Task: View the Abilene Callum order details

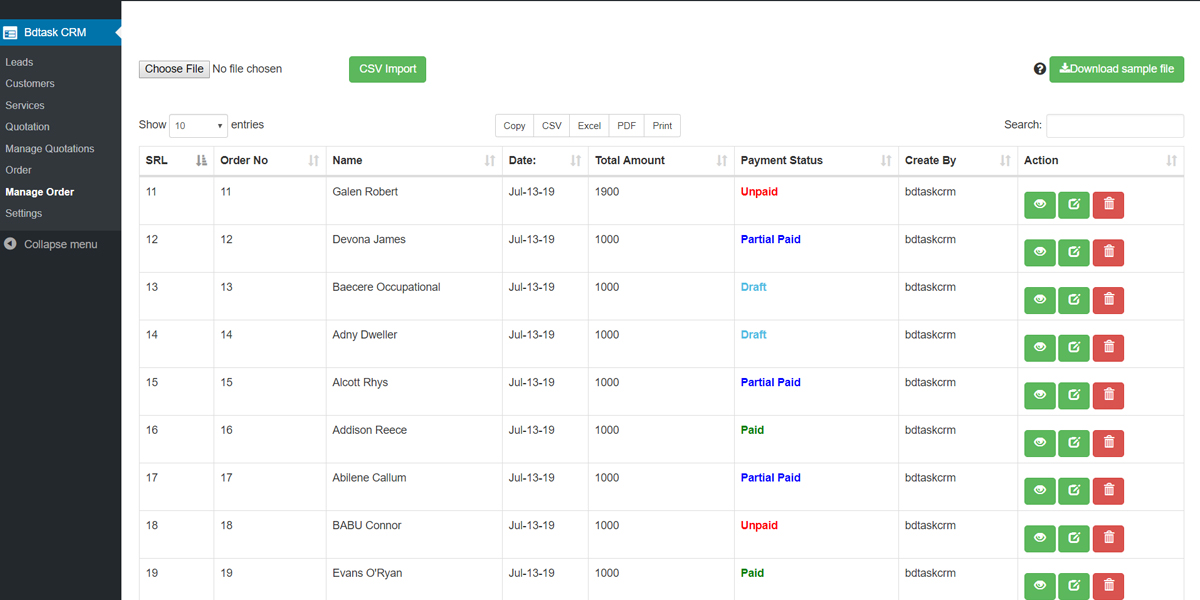Action: (x=1040, y=491)
